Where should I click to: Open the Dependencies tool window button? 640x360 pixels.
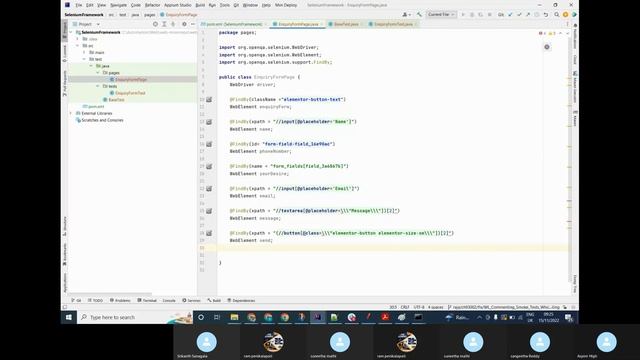point(241,300)
